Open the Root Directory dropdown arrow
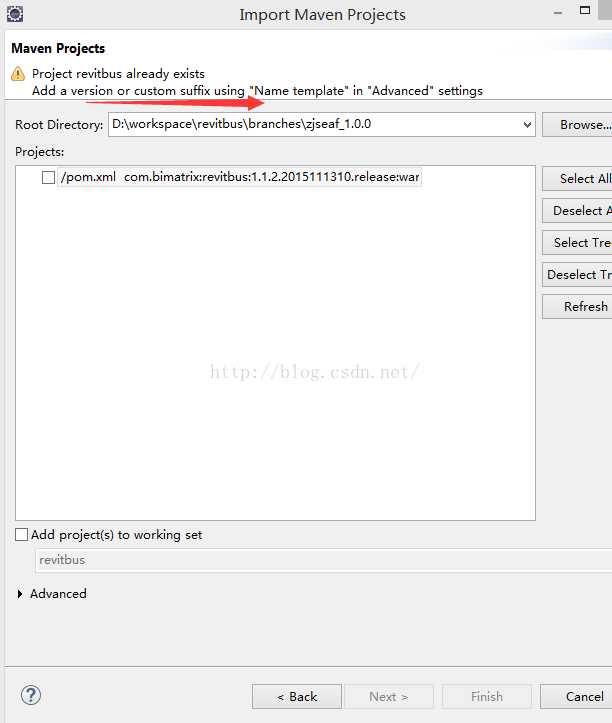Screen dimensions: 612x723 point(527,124)
